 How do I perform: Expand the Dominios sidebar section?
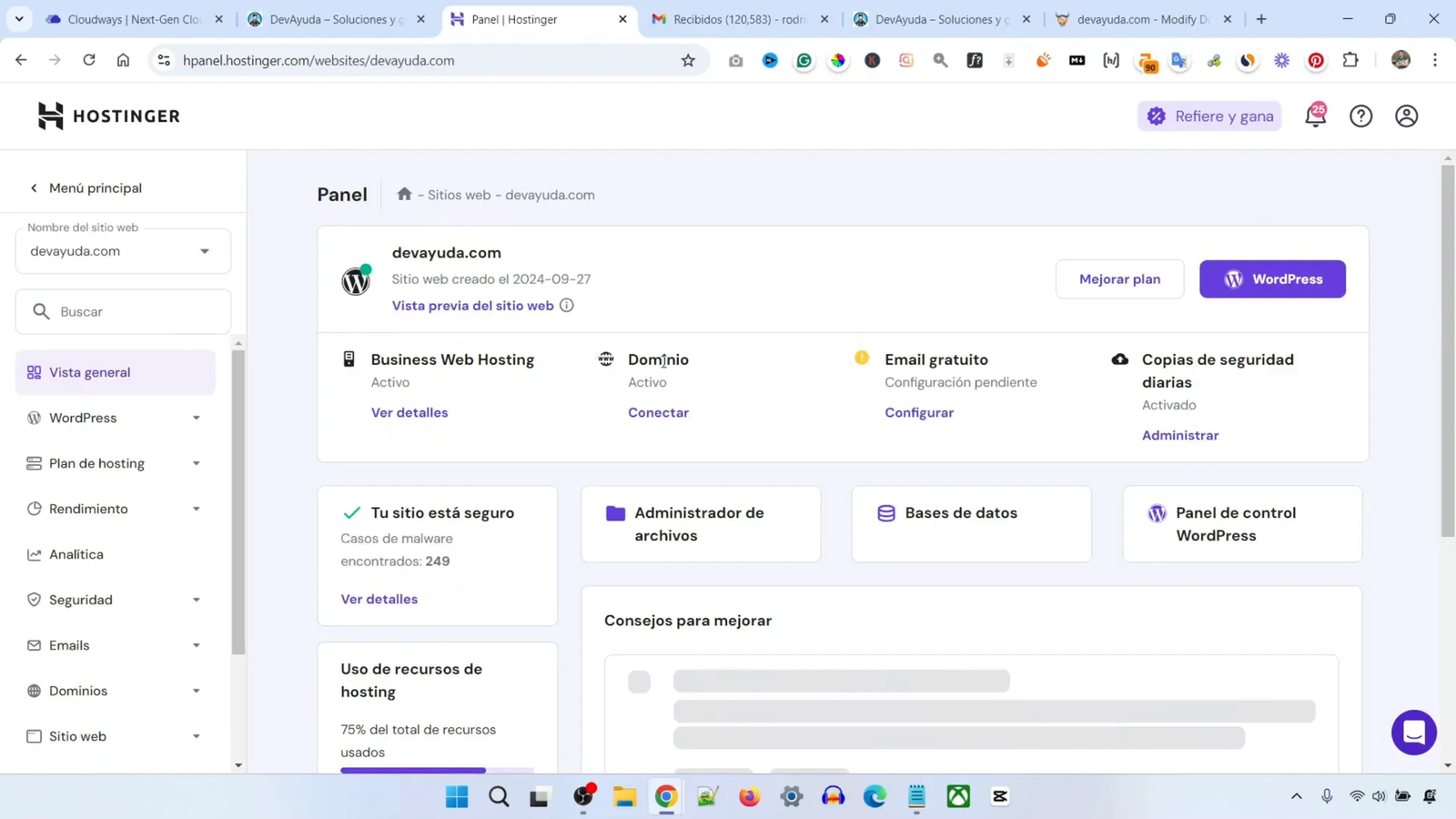195,690
